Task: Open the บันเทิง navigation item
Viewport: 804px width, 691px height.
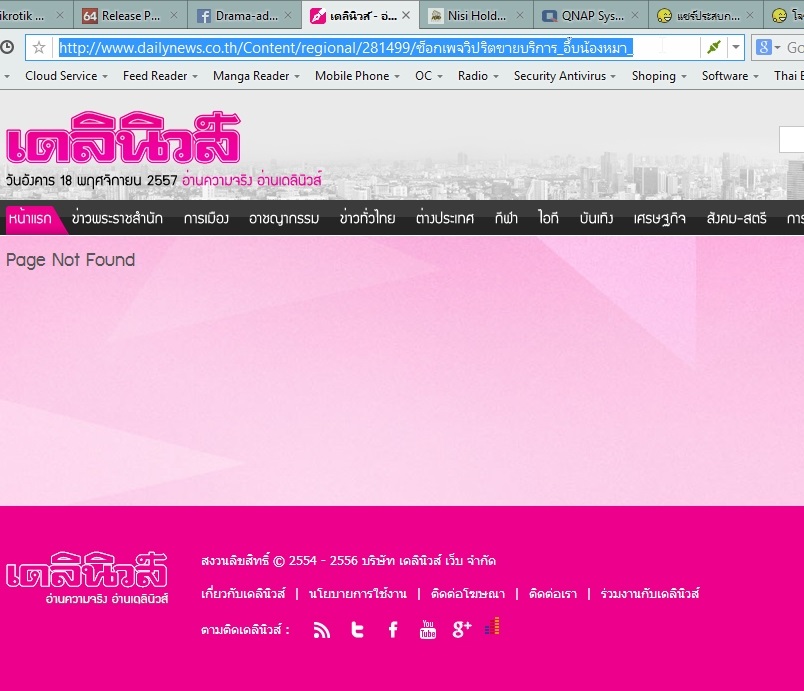Action: coord(596,218)
